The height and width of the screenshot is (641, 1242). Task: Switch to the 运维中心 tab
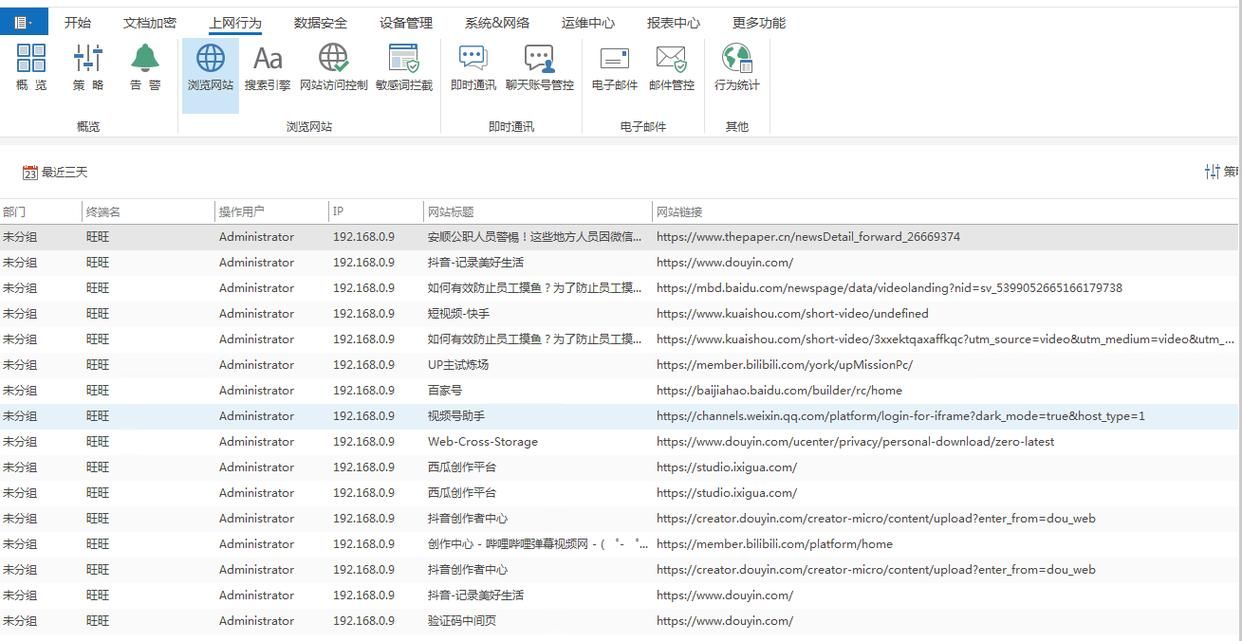(588, 22)
